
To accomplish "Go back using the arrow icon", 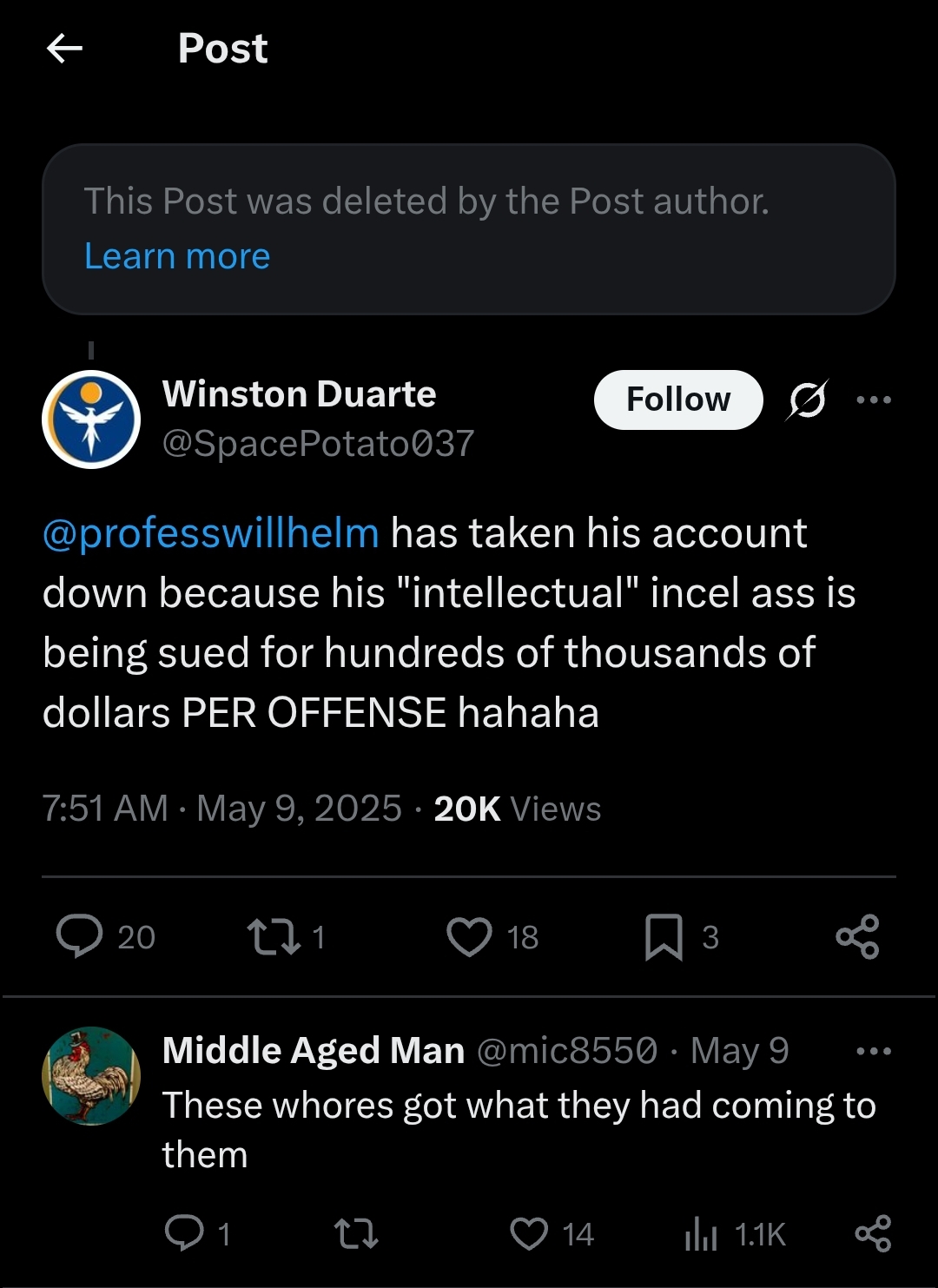I will point(64,49).
